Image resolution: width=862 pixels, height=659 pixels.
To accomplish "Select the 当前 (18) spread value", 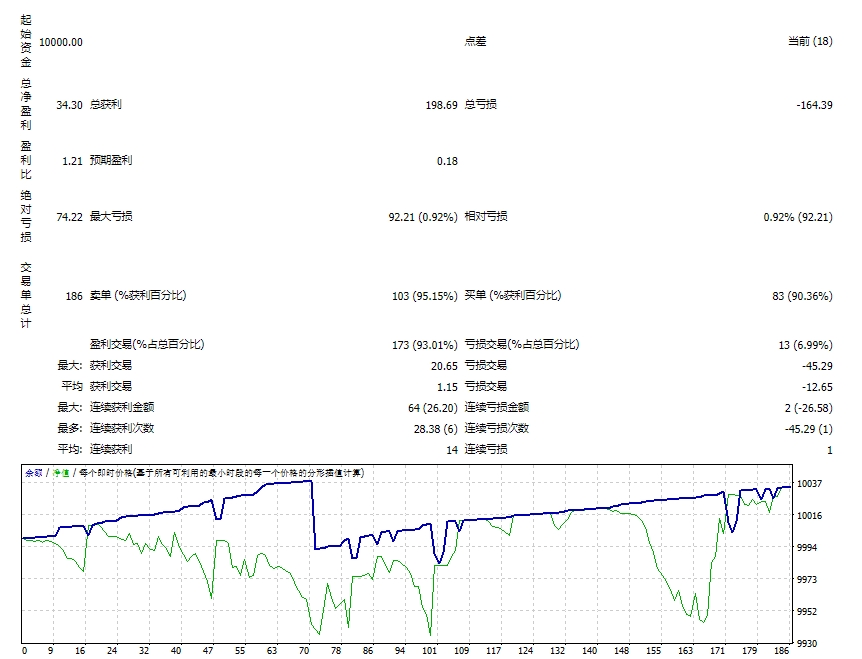I will pyautogui.click(x=810, y=42).
